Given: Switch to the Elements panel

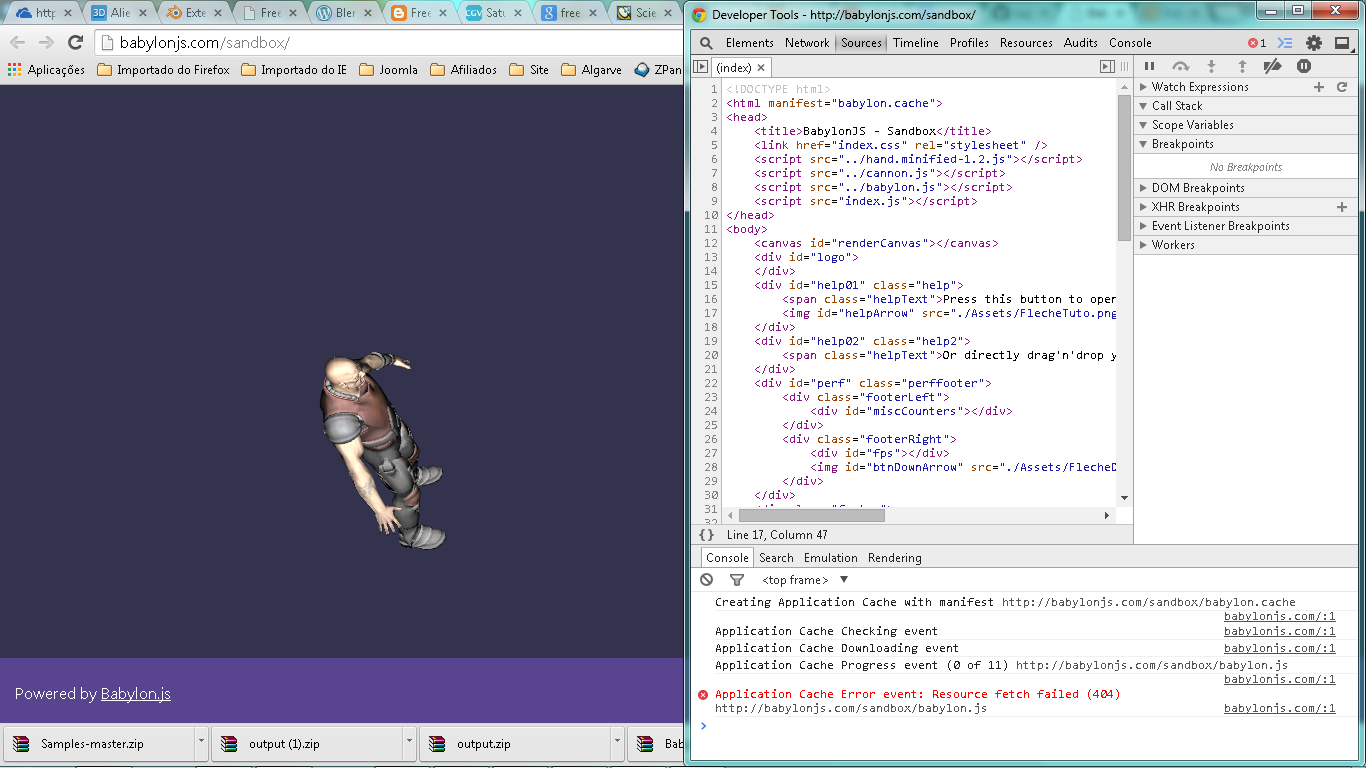Looking at the screenshot, I should pyautogui.click(x=750, y=43).
